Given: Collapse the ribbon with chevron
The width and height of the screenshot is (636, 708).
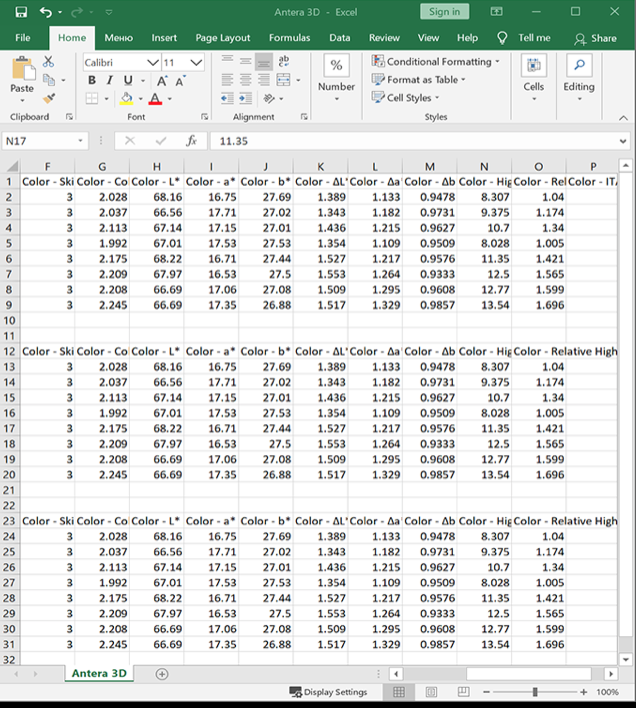Looking at the screenshot, I should [x=623, y=118].
